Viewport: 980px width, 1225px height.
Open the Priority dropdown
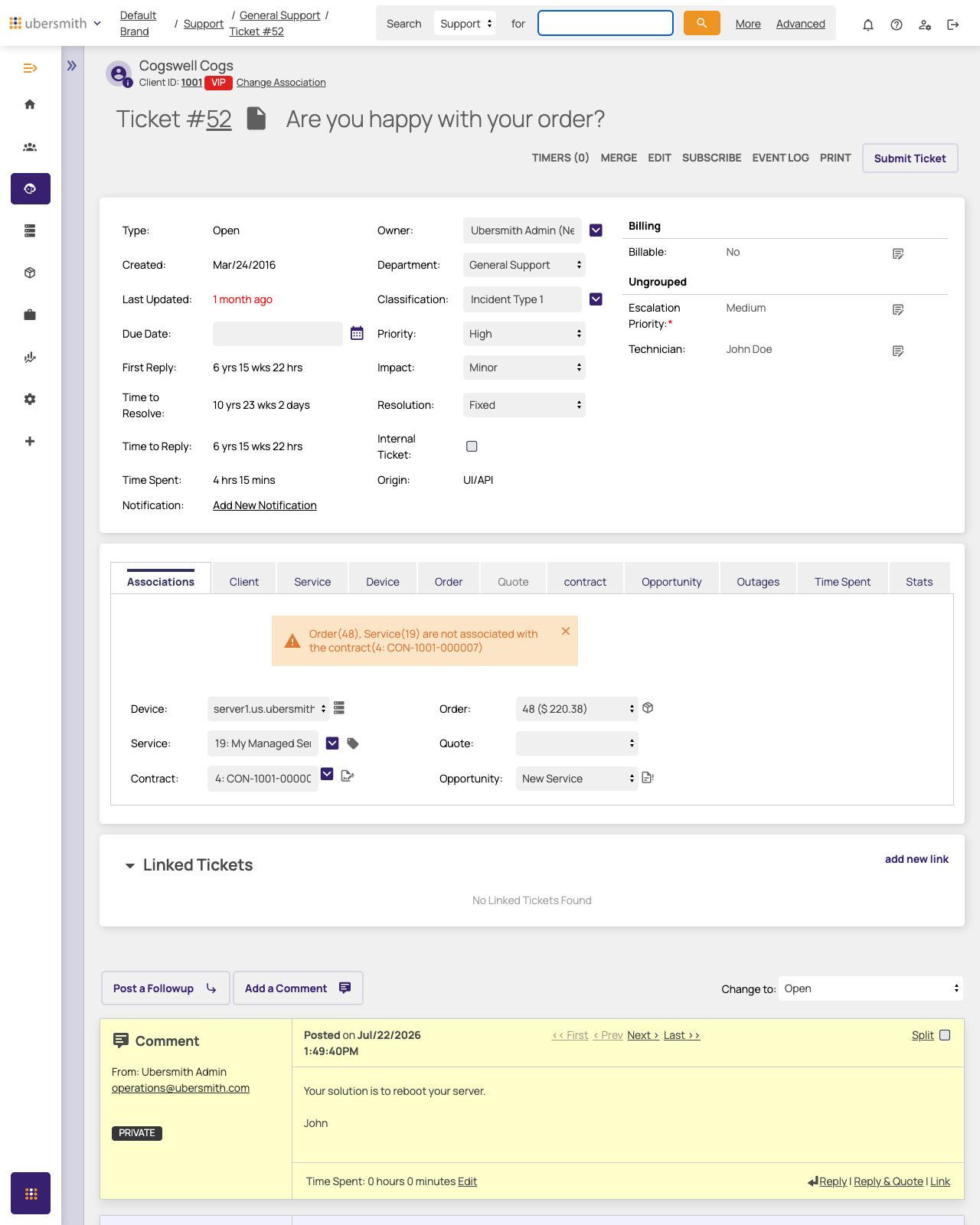click(524, 334)
